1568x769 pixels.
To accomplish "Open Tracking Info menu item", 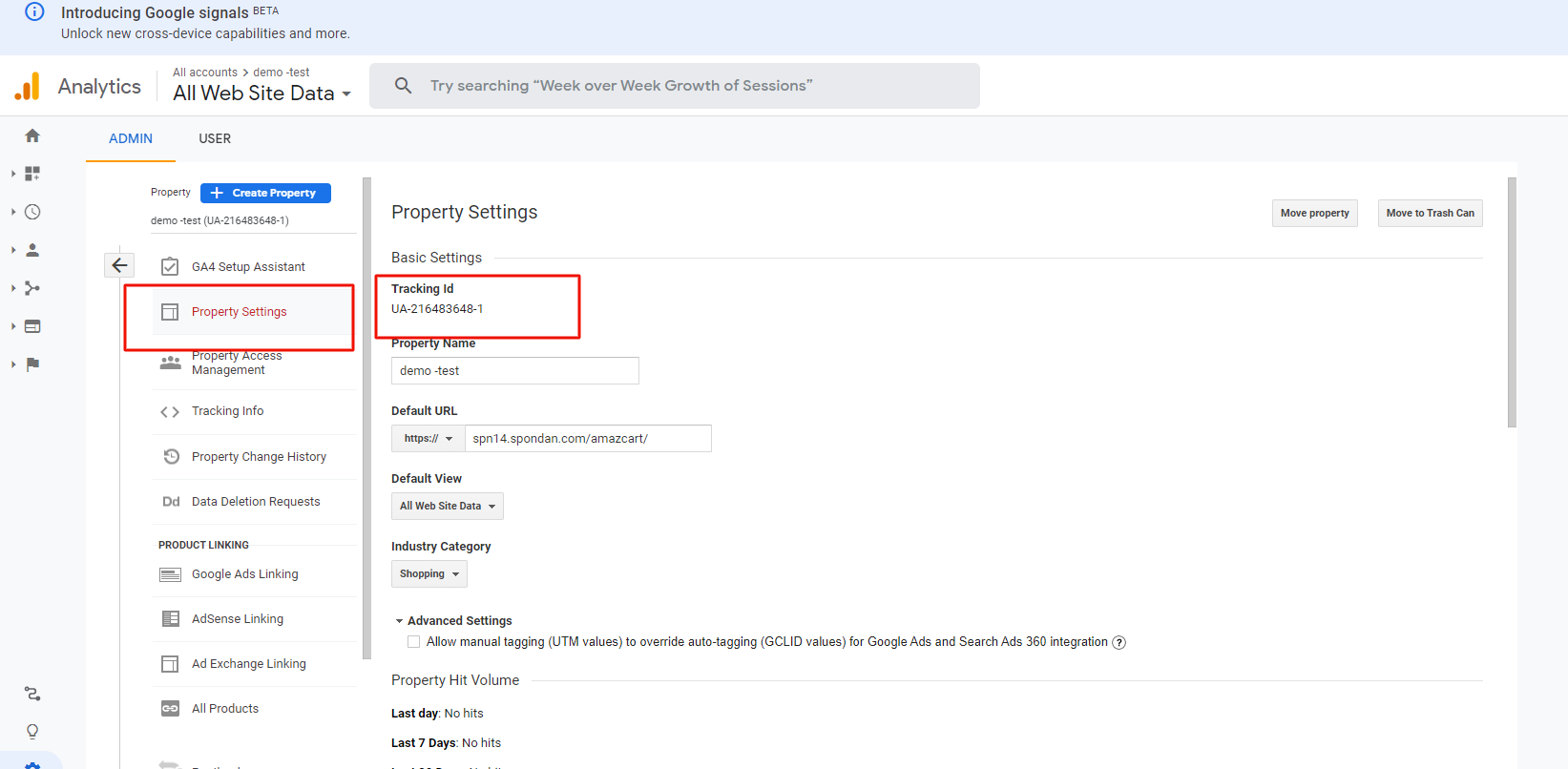I will coord(254,412).
